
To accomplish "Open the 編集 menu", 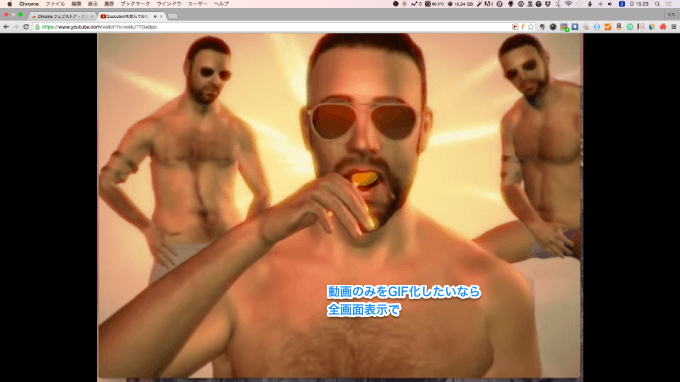I will pyautogui.click(x=76, y=4).
